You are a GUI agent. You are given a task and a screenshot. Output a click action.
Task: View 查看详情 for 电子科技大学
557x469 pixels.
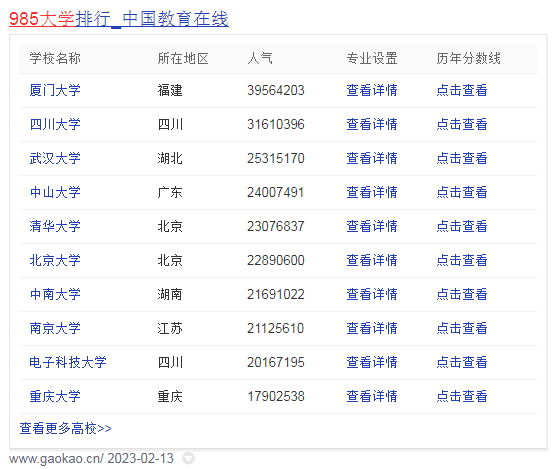coord(372,362)
